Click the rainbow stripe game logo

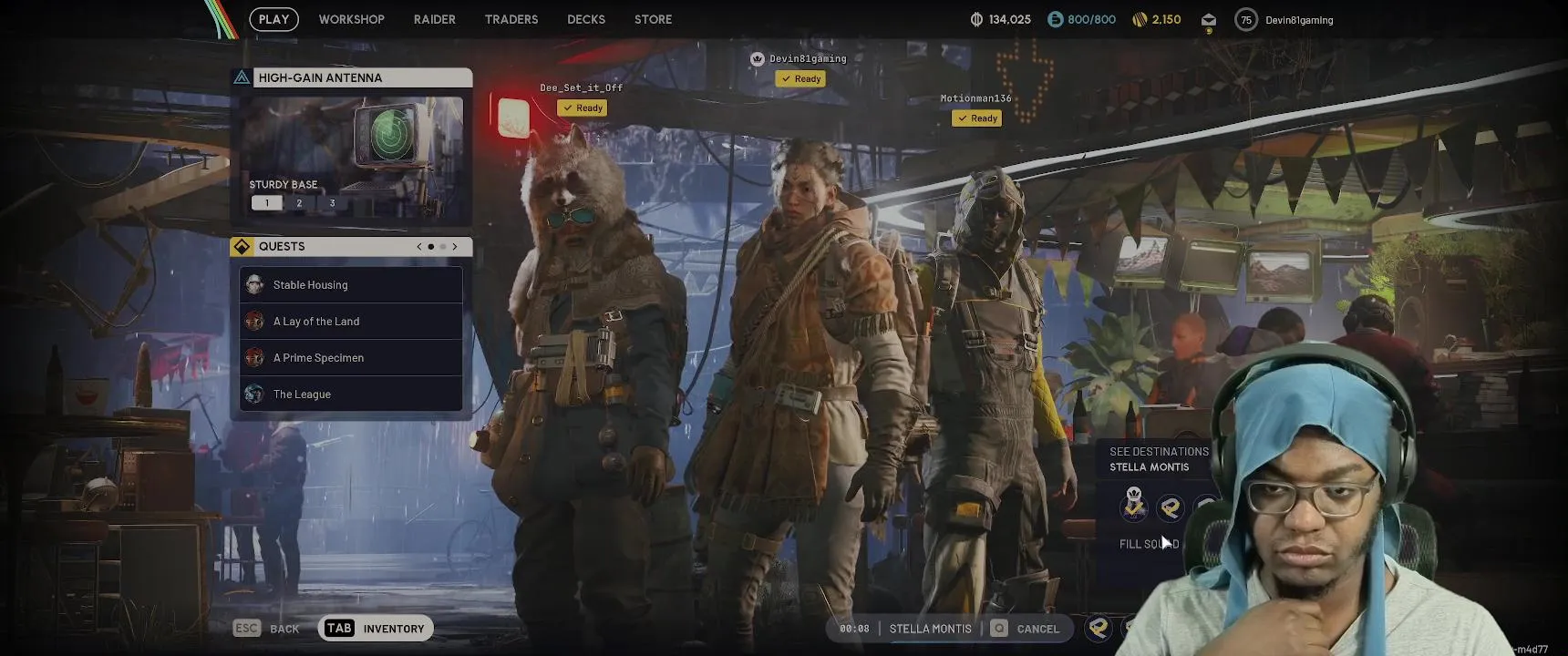[221, 19]
